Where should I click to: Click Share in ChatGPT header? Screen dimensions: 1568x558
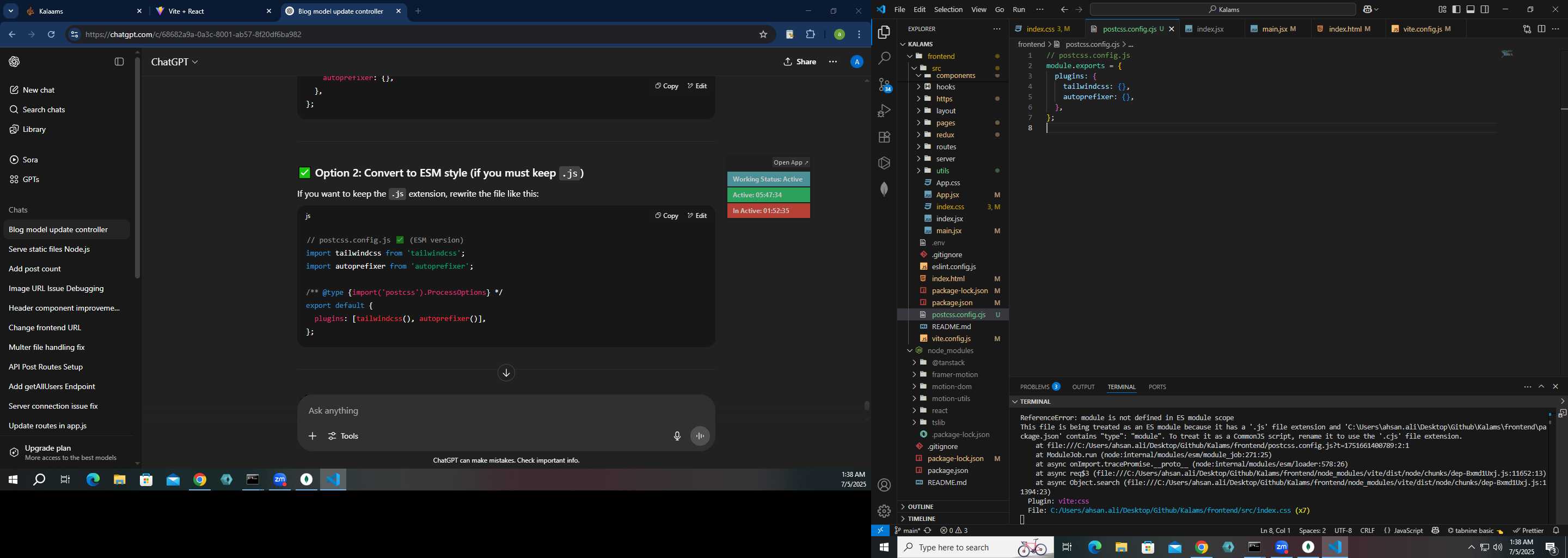click(x=800, y=62)
